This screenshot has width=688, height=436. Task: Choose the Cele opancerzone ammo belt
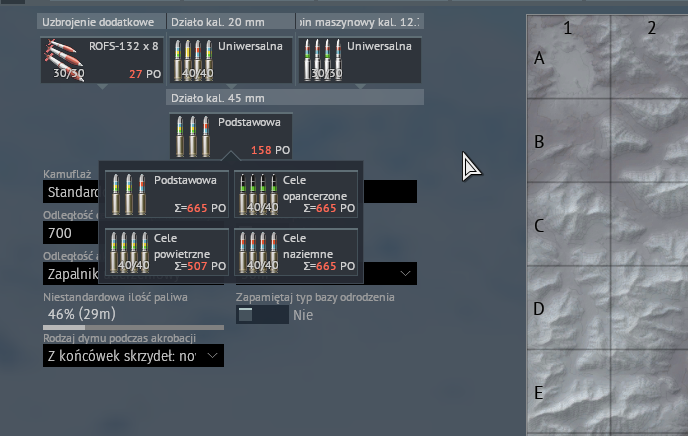(295, 194)
